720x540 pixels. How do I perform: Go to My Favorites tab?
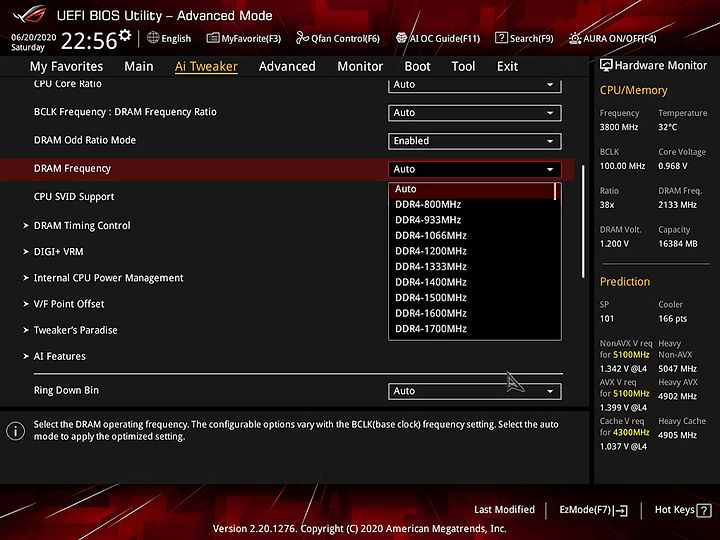(67, 67)
